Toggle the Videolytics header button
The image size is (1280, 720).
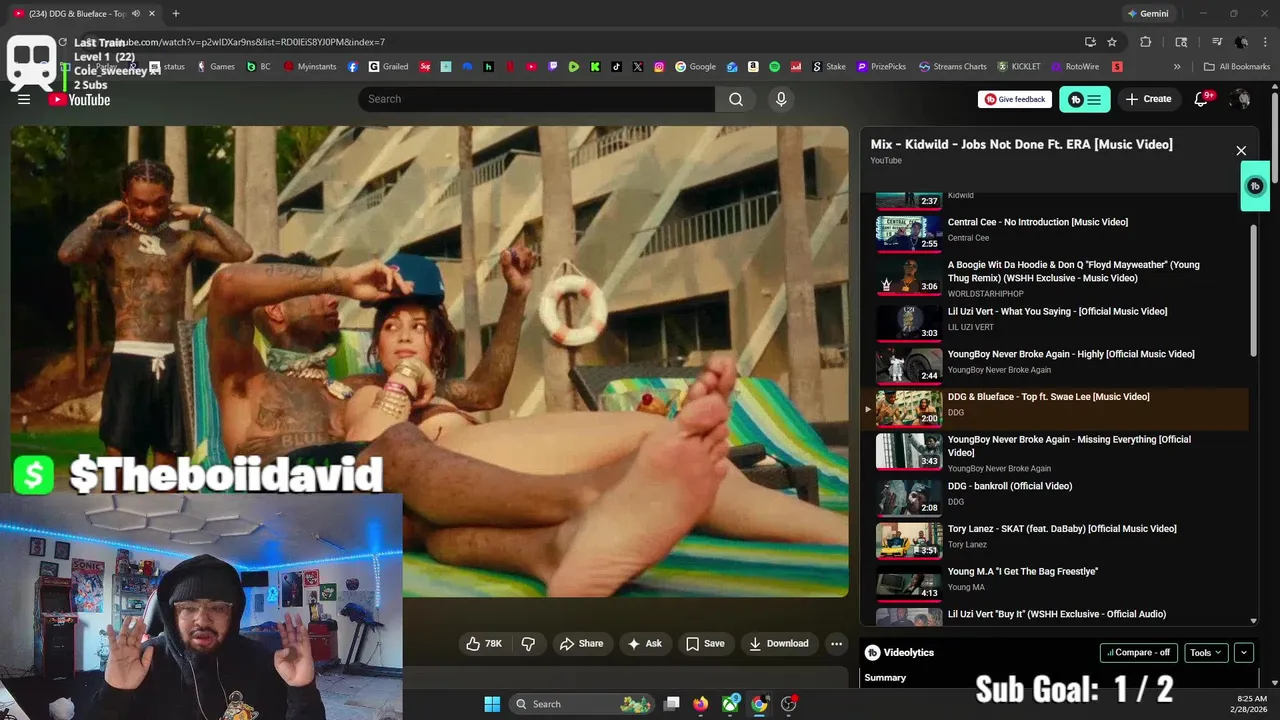[x=1084, y=99]
